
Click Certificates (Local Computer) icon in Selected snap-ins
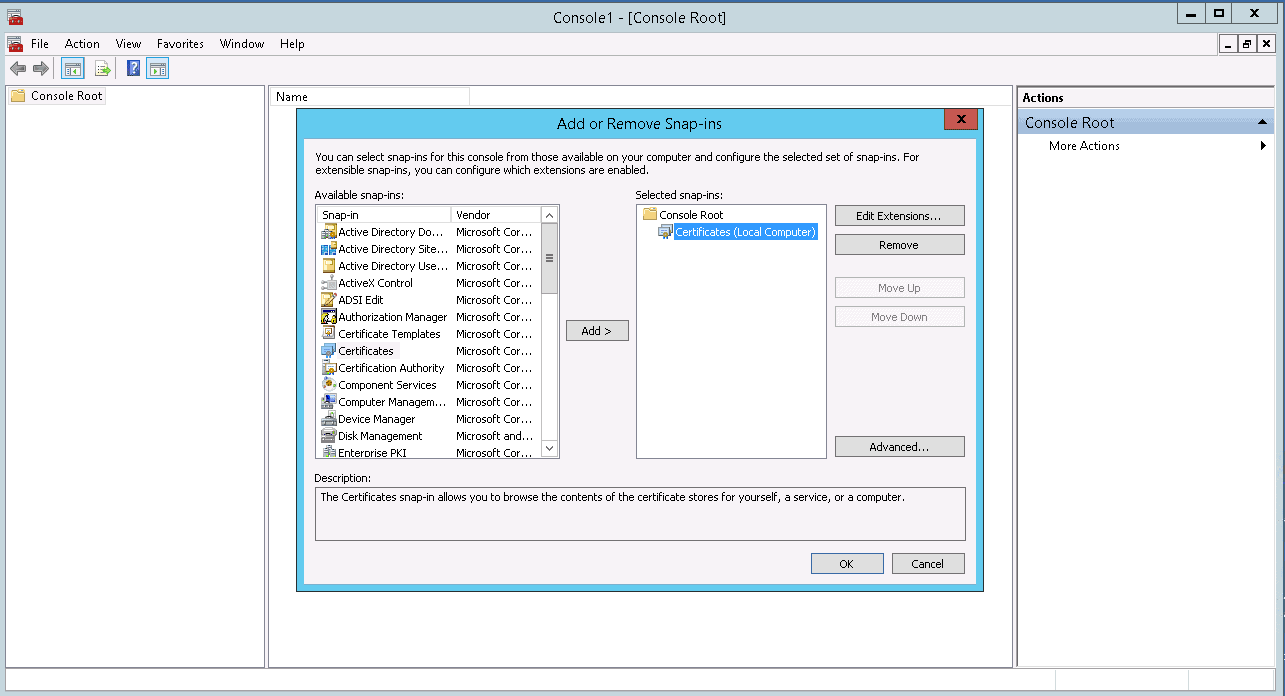click(x=665, y=232)
